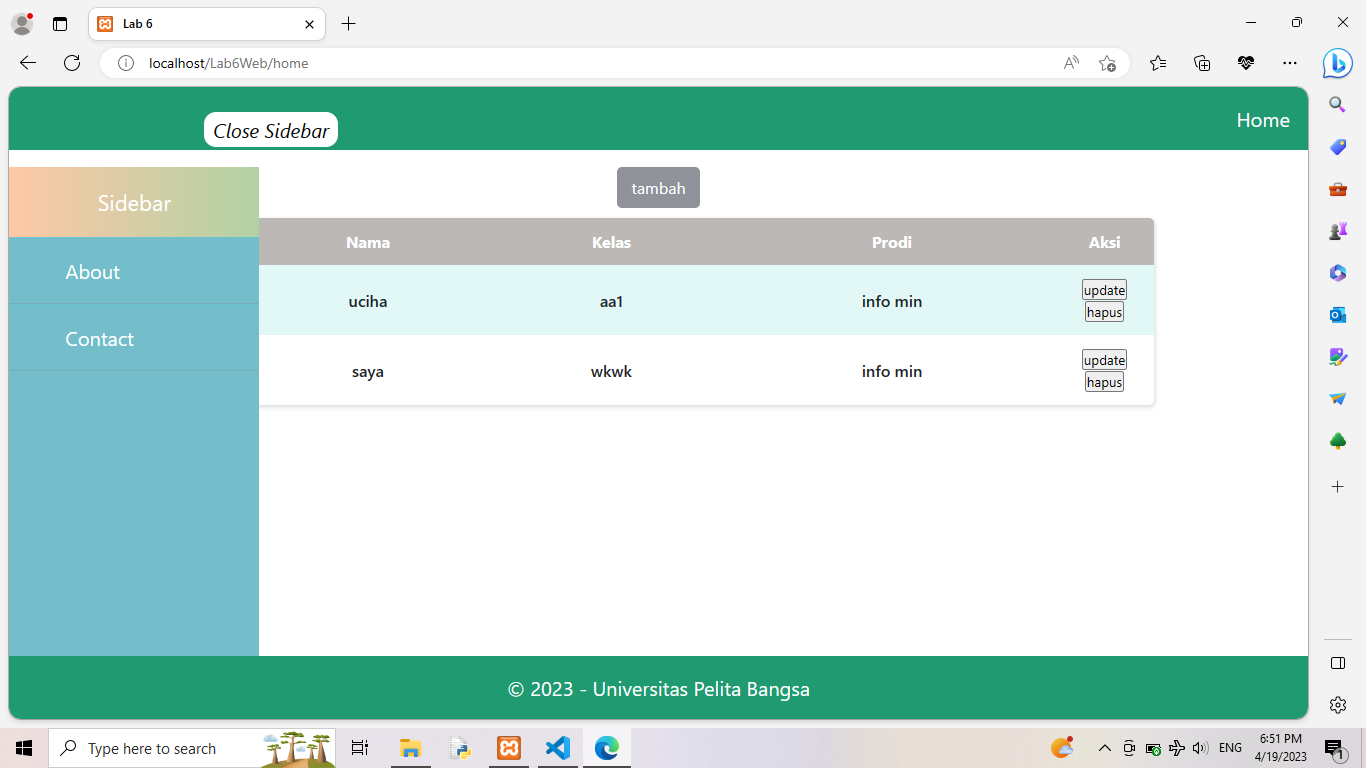Launch Visual Studio Code from the taskbar
Screen dimensions: 1366x768
pyautogui.click(x=557, y=747)
